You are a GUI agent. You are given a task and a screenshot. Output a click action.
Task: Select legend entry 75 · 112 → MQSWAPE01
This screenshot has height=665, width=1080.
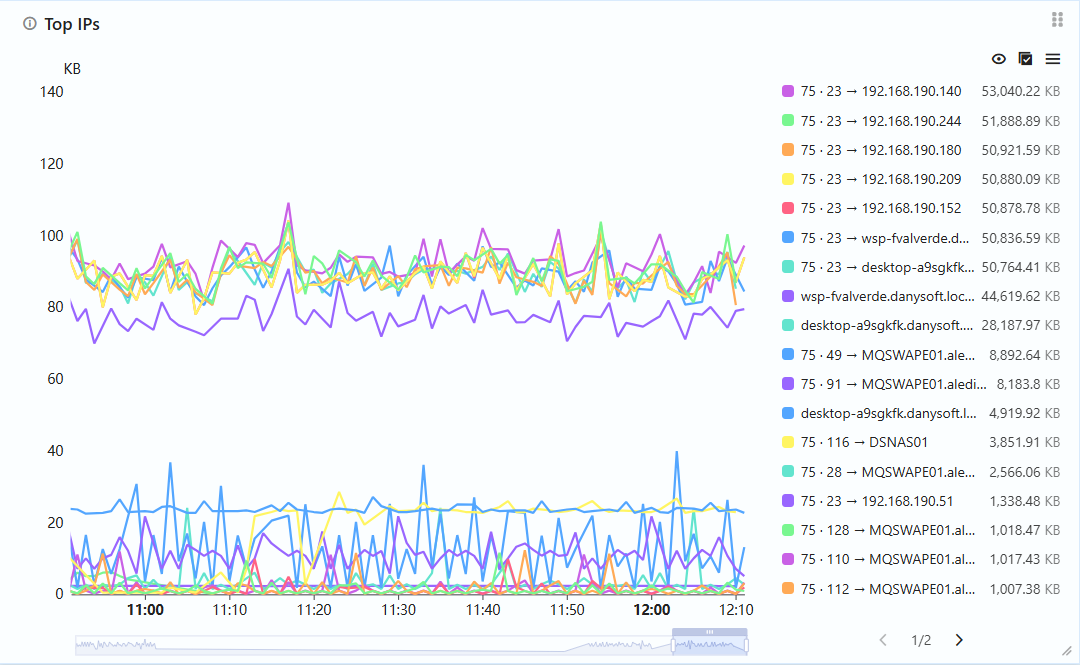(x=921, y=589)
